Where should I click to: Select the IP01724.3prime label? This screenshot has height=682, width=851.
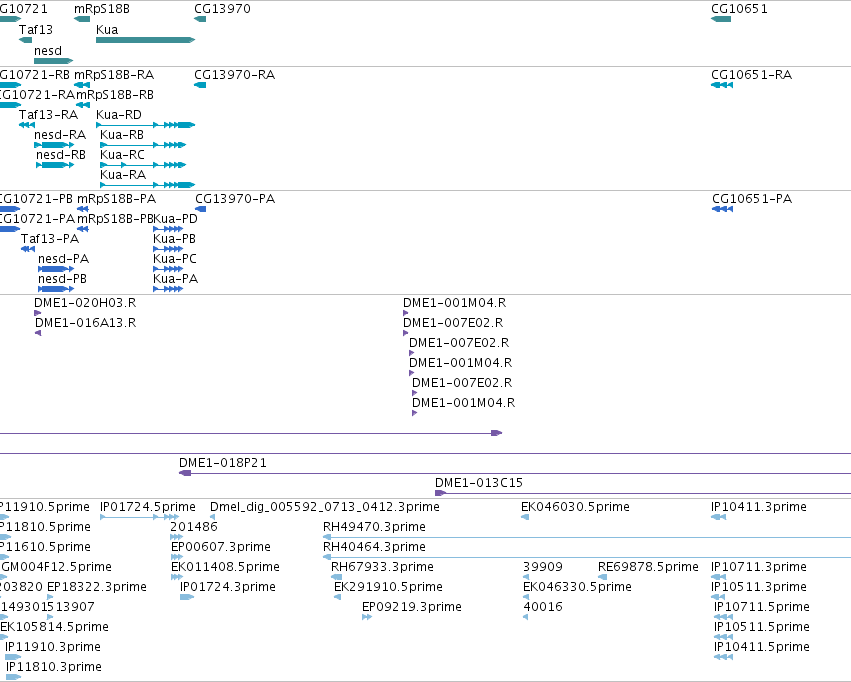pos(228,588)
